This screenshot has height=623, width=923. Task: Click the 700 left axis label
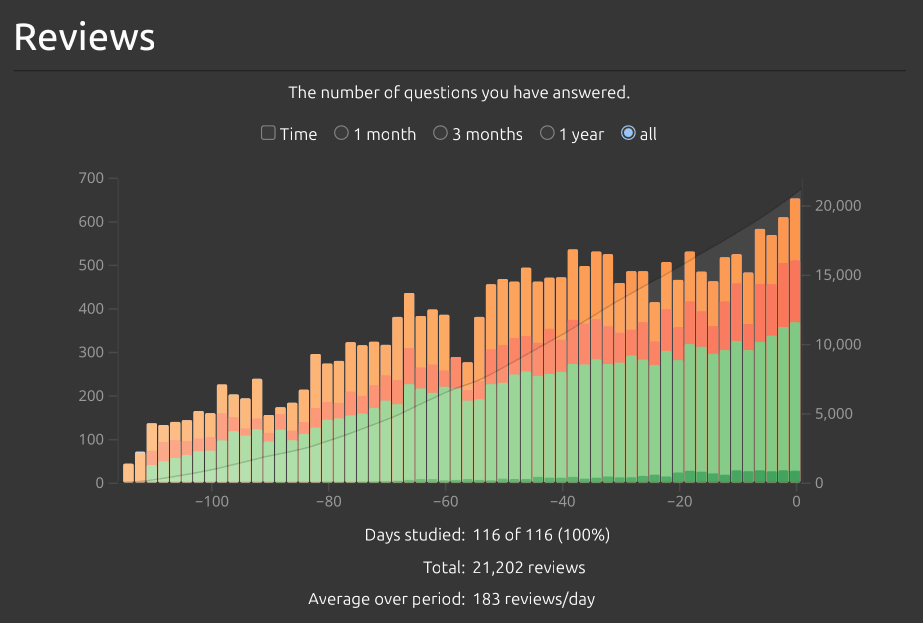coord(91,178)
